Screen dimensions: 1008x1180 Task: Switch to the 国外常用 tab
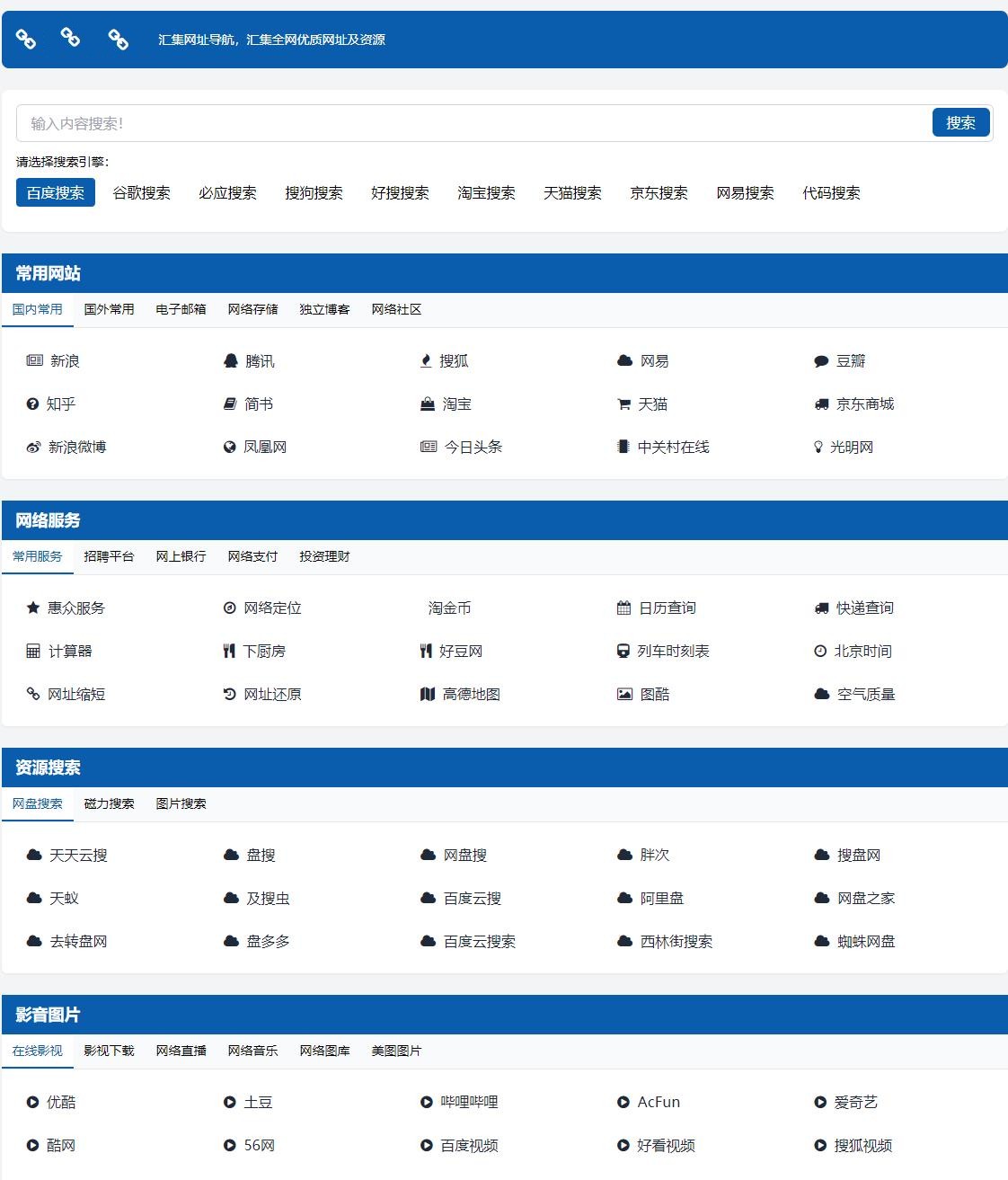[110, 309]
